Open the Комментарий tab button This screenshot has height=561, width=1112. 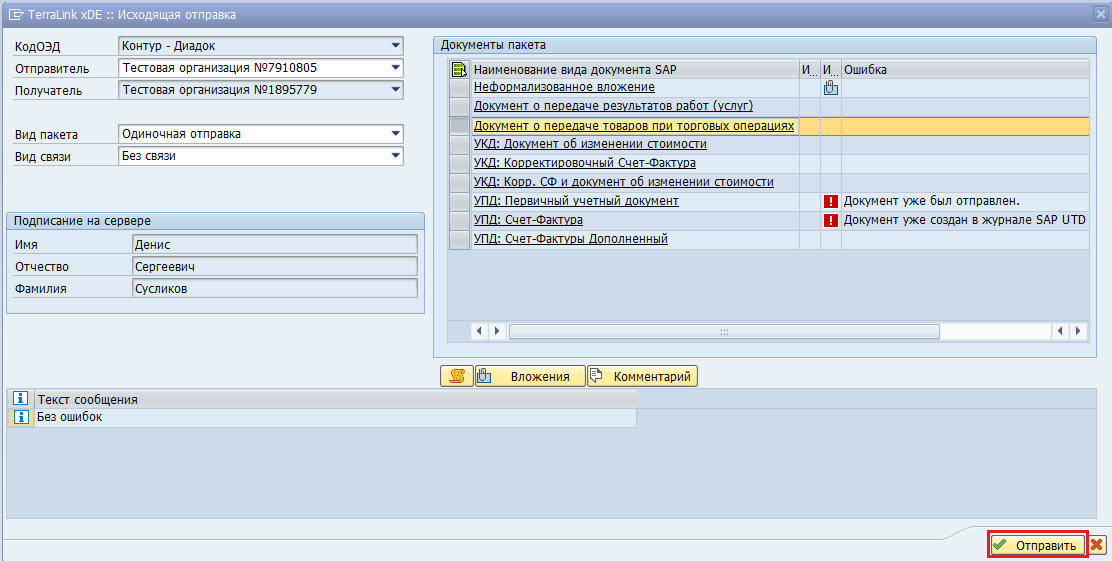click(642, 376)
